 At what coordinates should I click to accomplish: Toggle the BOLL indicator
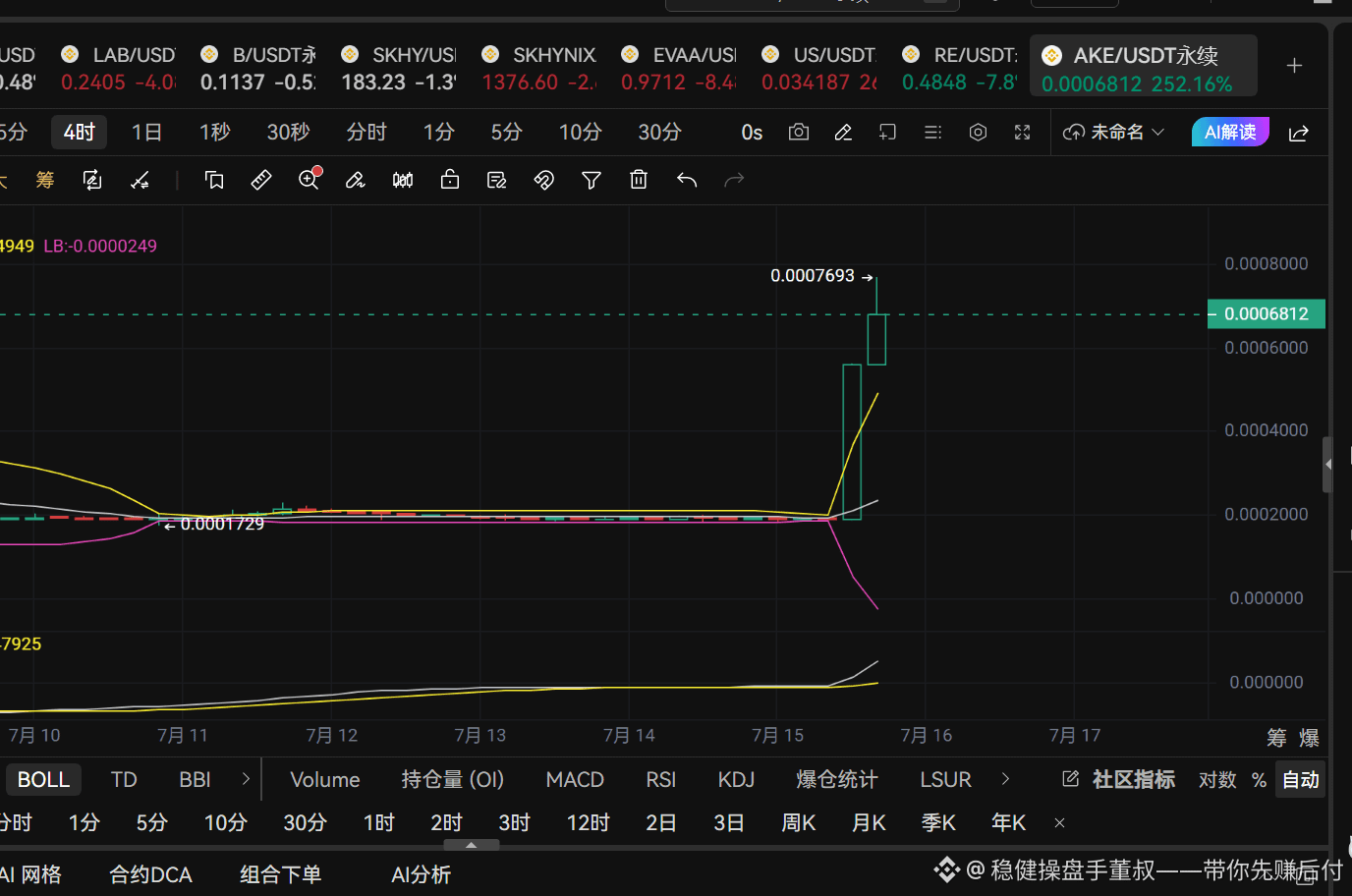click(43, 780)
